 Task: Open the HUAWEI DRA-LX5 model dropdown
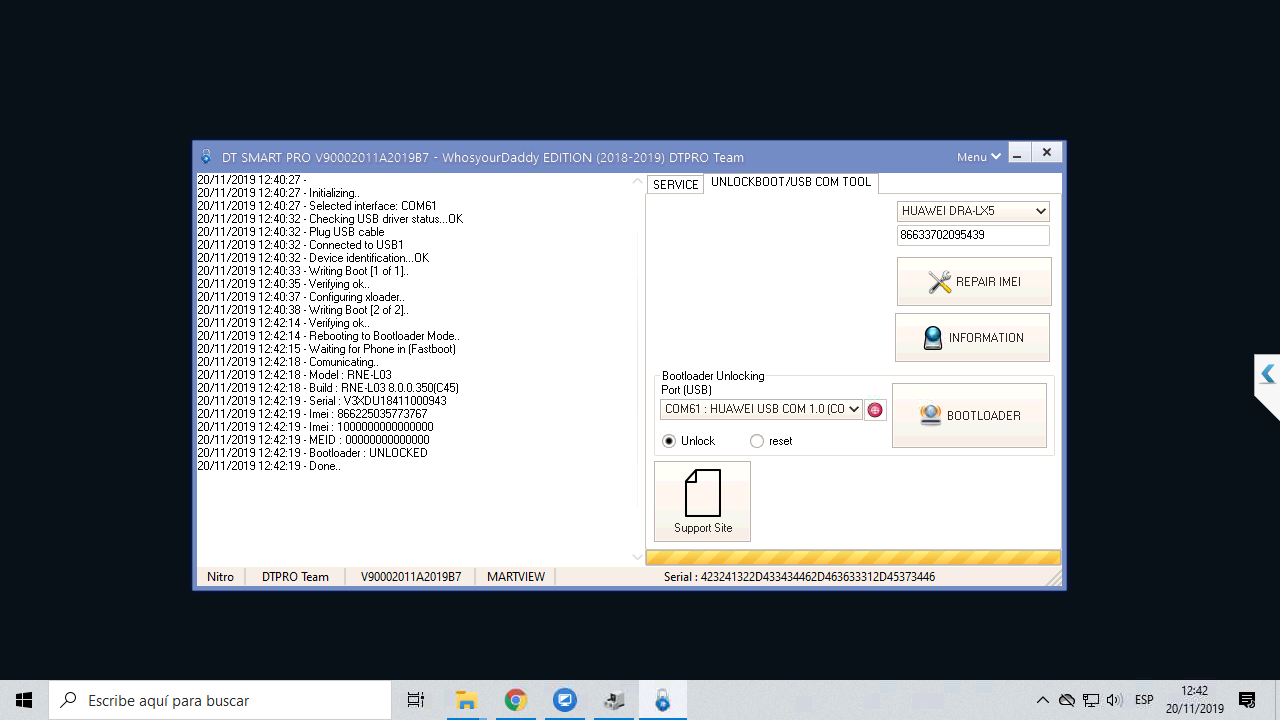click(x=974, y=211)
